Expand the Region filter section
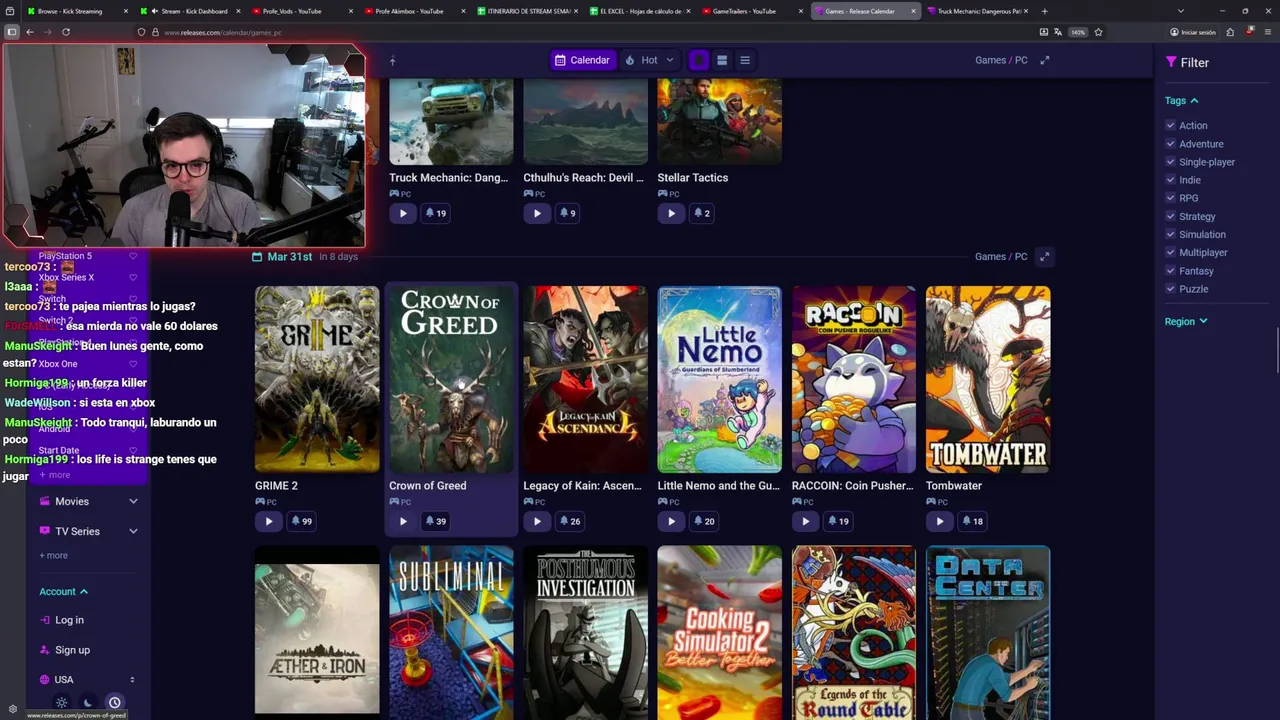Screen dimensions: 1280x720 [1186, 321]
